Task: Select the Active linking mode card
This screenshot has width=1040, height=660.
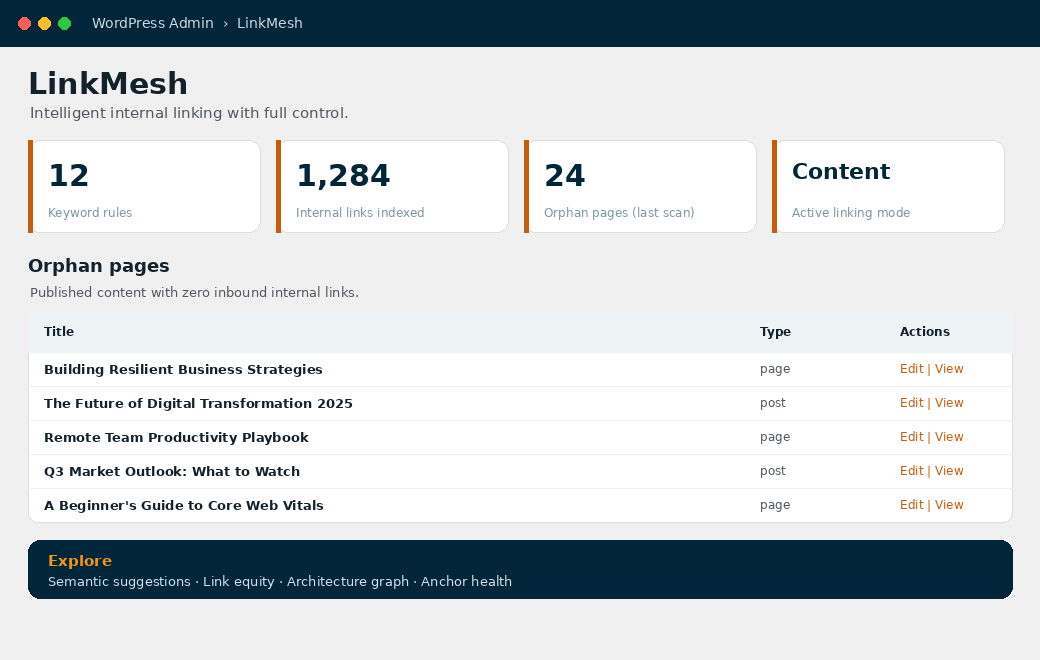Action: [889, 186]
